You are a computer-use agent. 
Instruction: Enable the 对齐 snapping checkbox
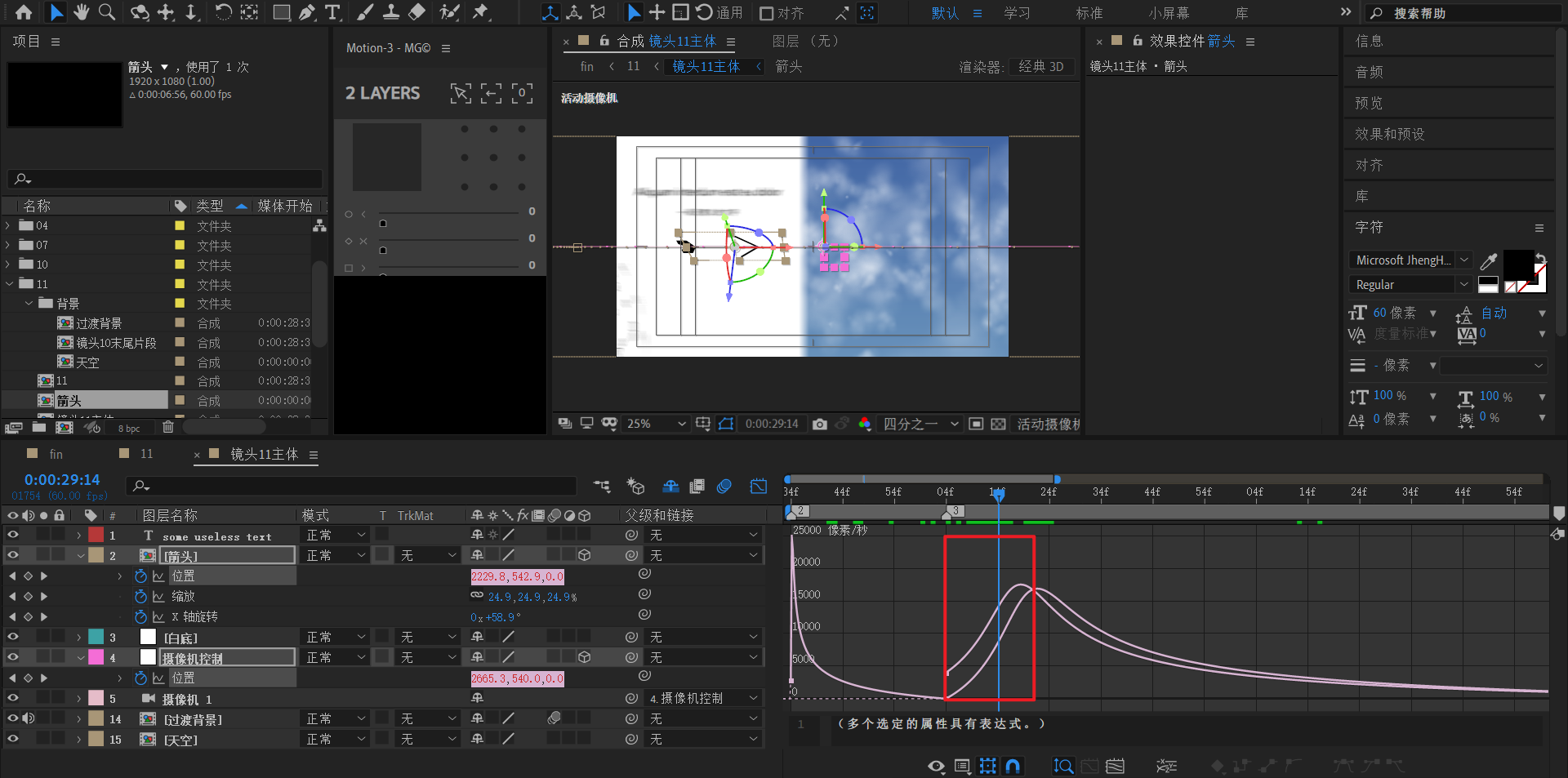[766, 13]
